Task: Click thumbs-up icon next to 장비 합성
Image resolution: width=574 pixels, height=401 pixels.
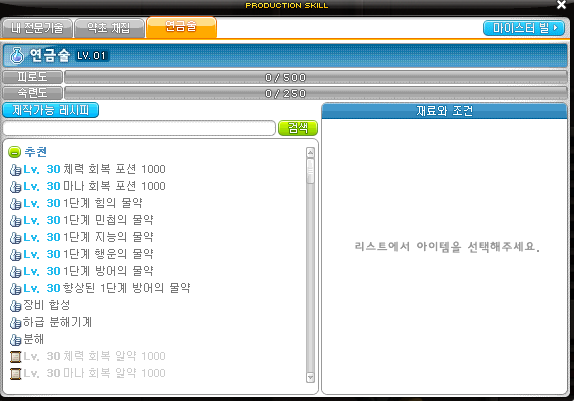Action: click(x=15, y=306)
